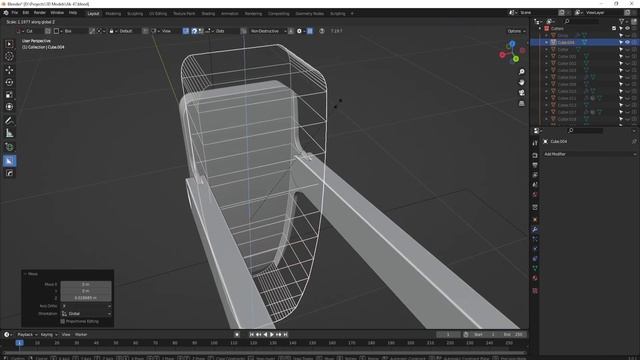
Task: Toggle the first blue highlighted header button
Action: coord(186,31)
